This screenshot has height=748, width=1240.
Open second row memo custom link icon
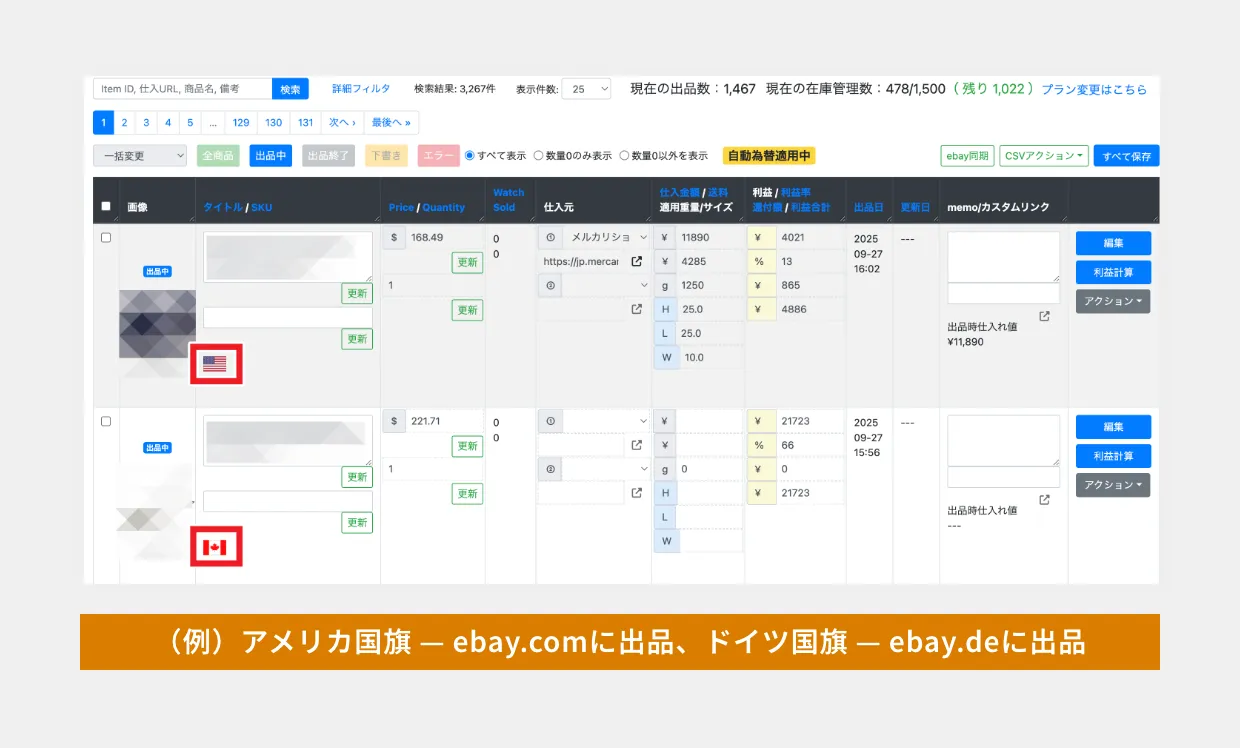(1044, 500)
